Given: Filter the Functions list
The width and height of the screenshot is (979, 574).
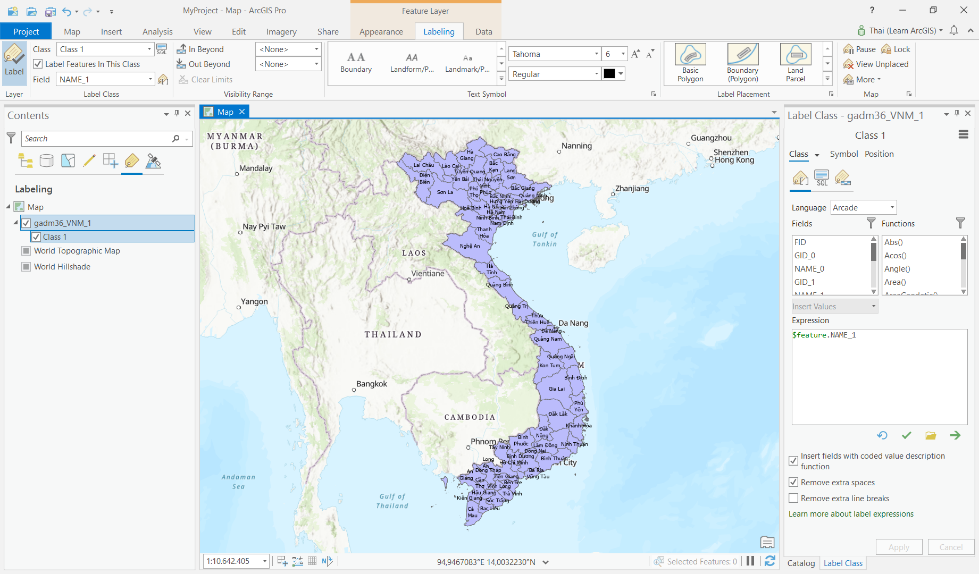Looking at the screenshot, I should (x=960, y=223).
